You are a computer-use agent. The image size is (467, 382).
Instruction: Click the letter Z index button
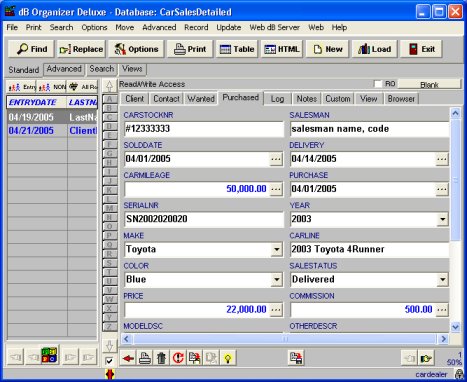pos(109,327)
